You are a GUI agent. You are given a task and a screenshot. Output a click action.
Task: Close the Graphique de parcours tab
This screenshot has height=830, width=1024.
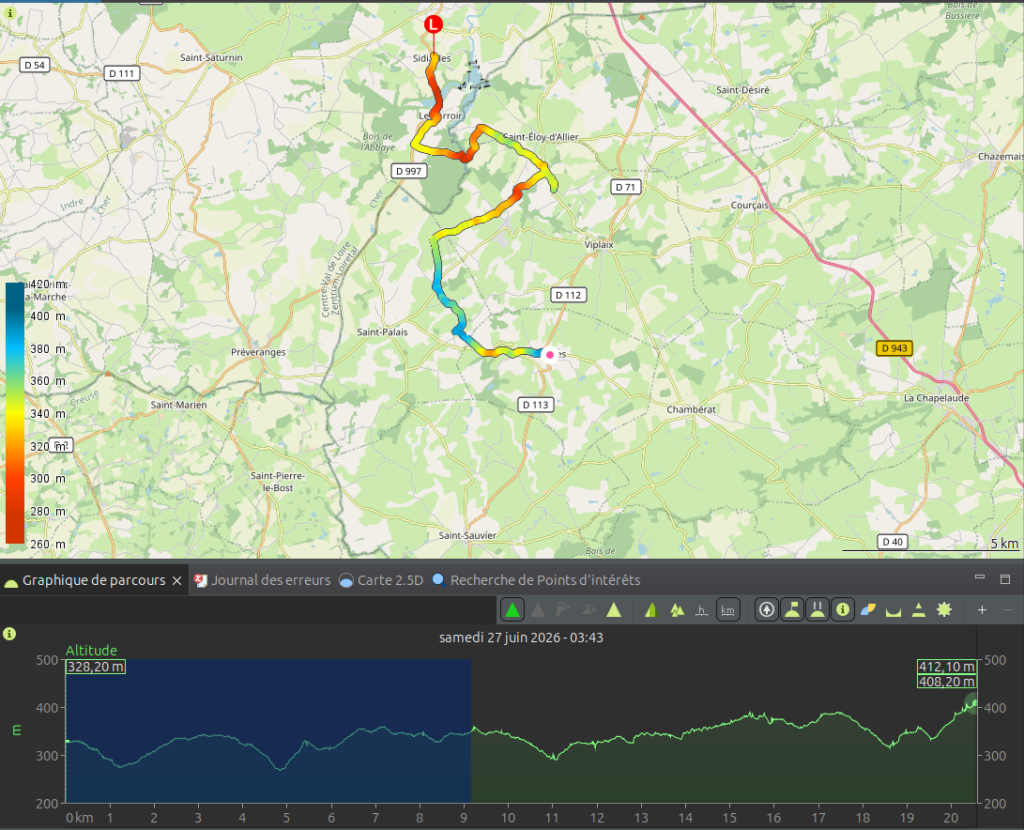click(x=177, y=581)
